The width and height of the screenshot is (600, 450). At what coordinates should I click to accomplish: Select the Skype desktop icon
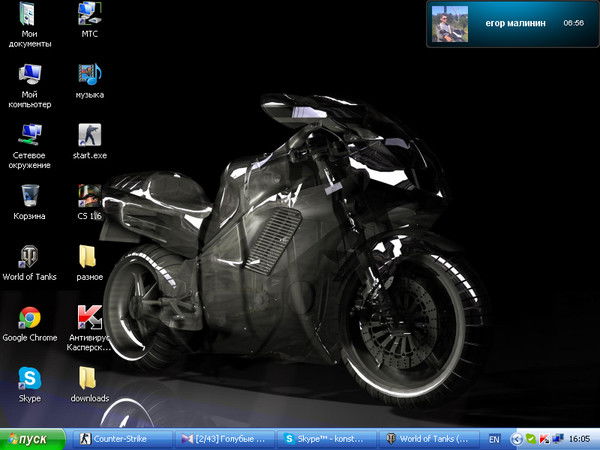[29, 379]
